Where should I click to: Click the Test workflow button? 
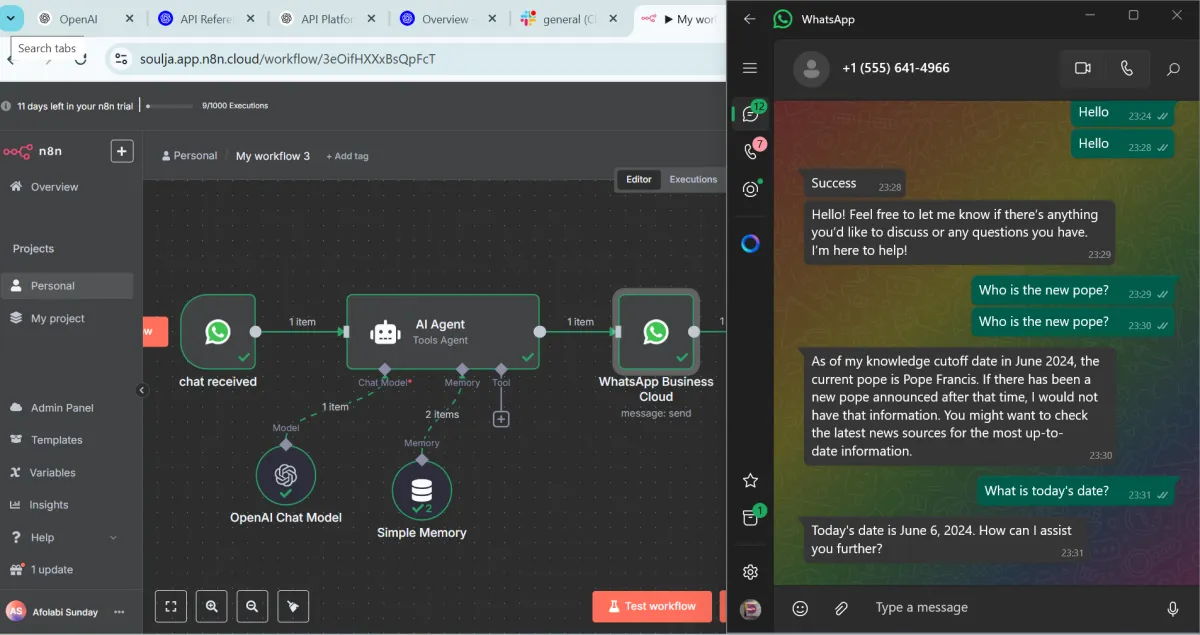pyautogui.click(x=652, y=606)
